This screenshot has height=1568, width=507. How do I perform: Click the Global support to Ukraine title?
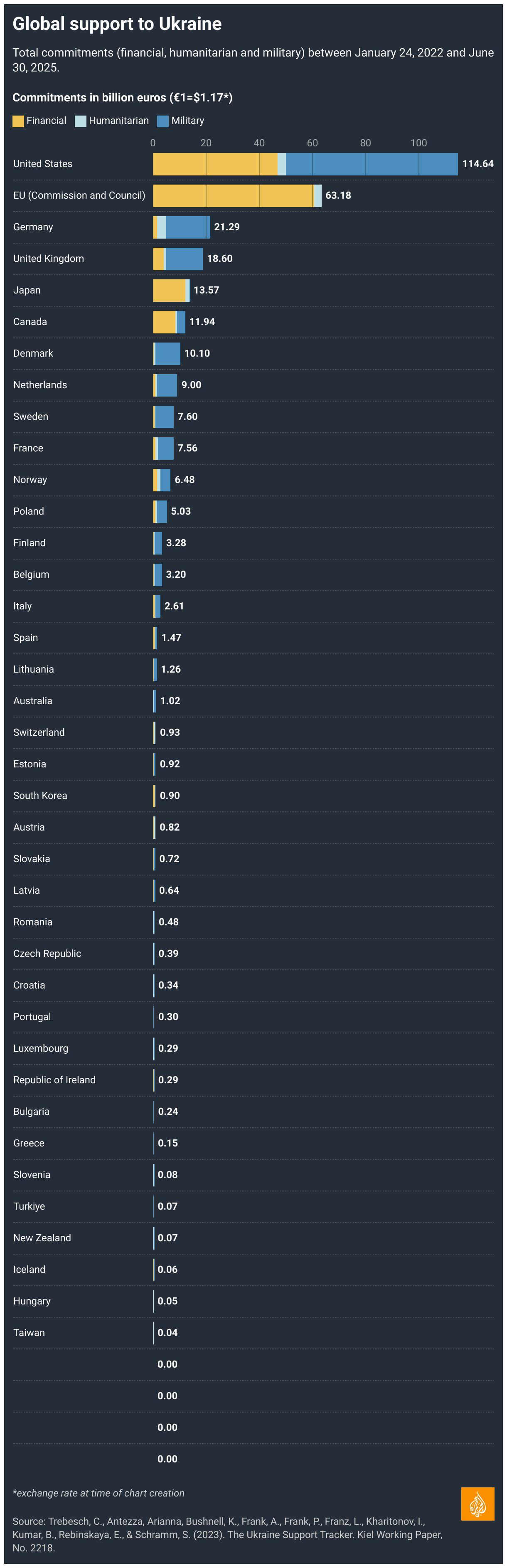coord(118,24)
